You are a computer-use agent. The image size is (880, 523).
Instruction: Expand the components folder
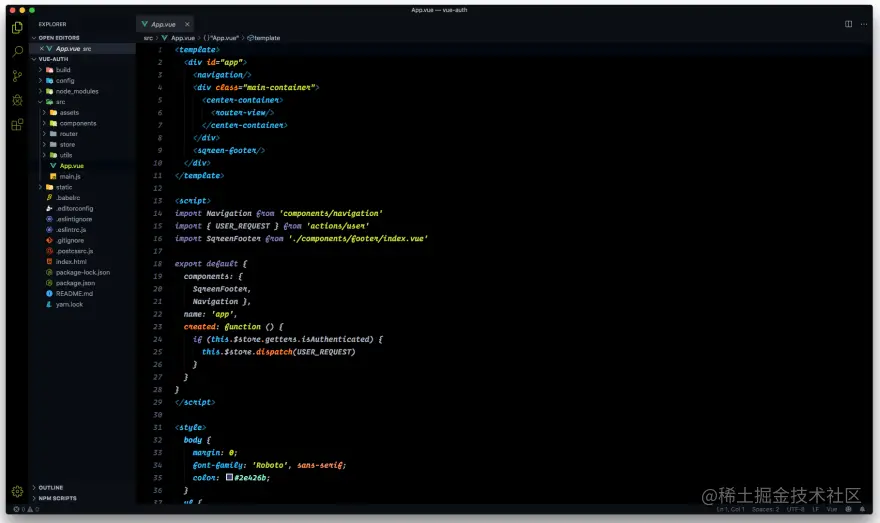point(77,123)
